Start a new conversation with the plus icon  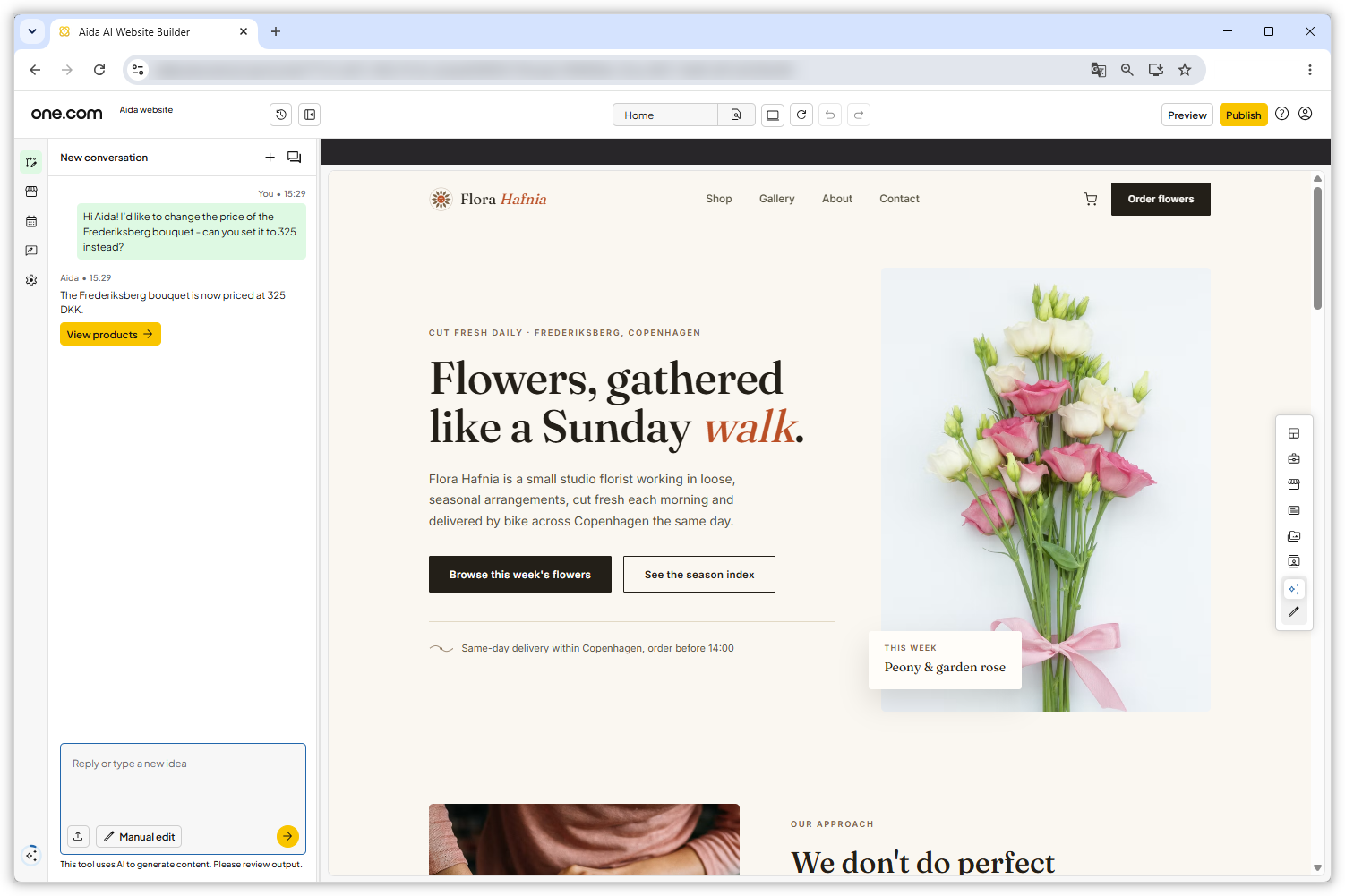[270, 158]
